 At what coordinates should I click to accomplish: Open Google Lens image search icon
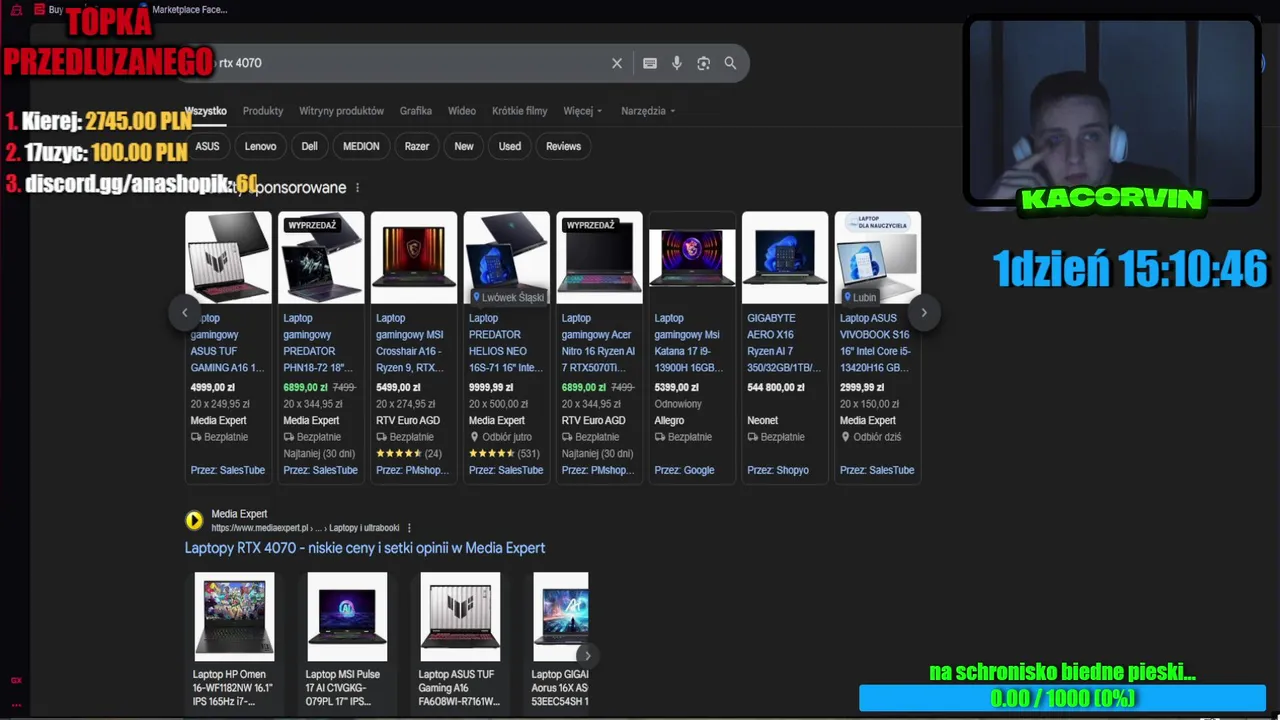click(x=704, y=63)
